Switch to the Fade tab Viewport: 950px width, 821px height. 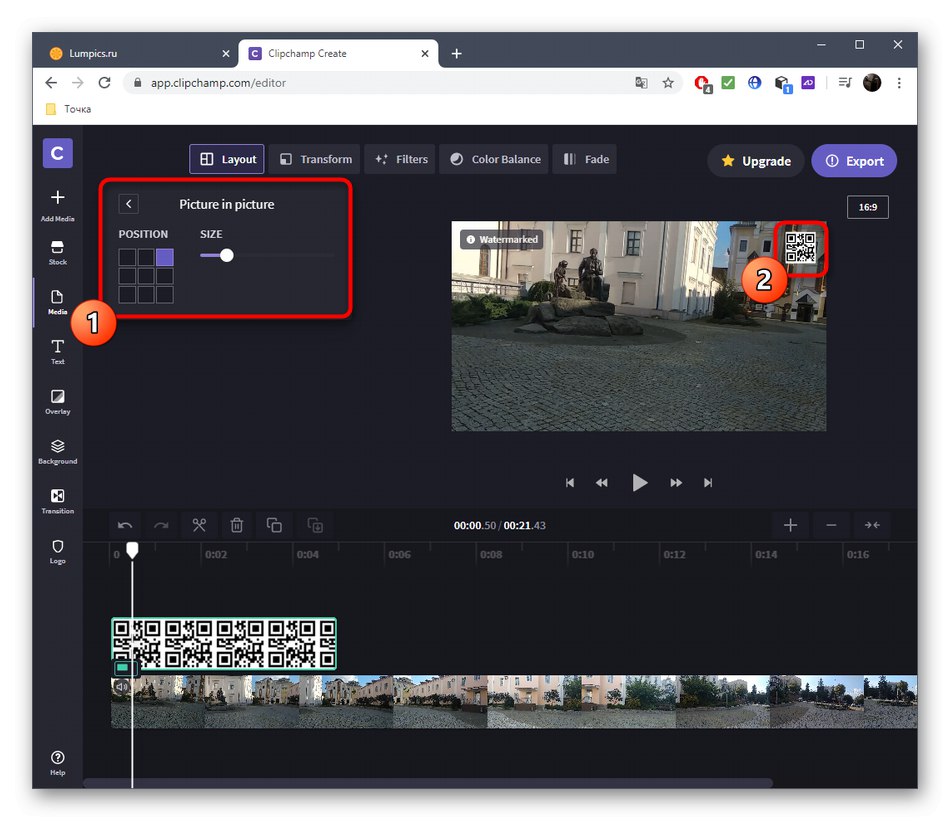pos(585,159)
